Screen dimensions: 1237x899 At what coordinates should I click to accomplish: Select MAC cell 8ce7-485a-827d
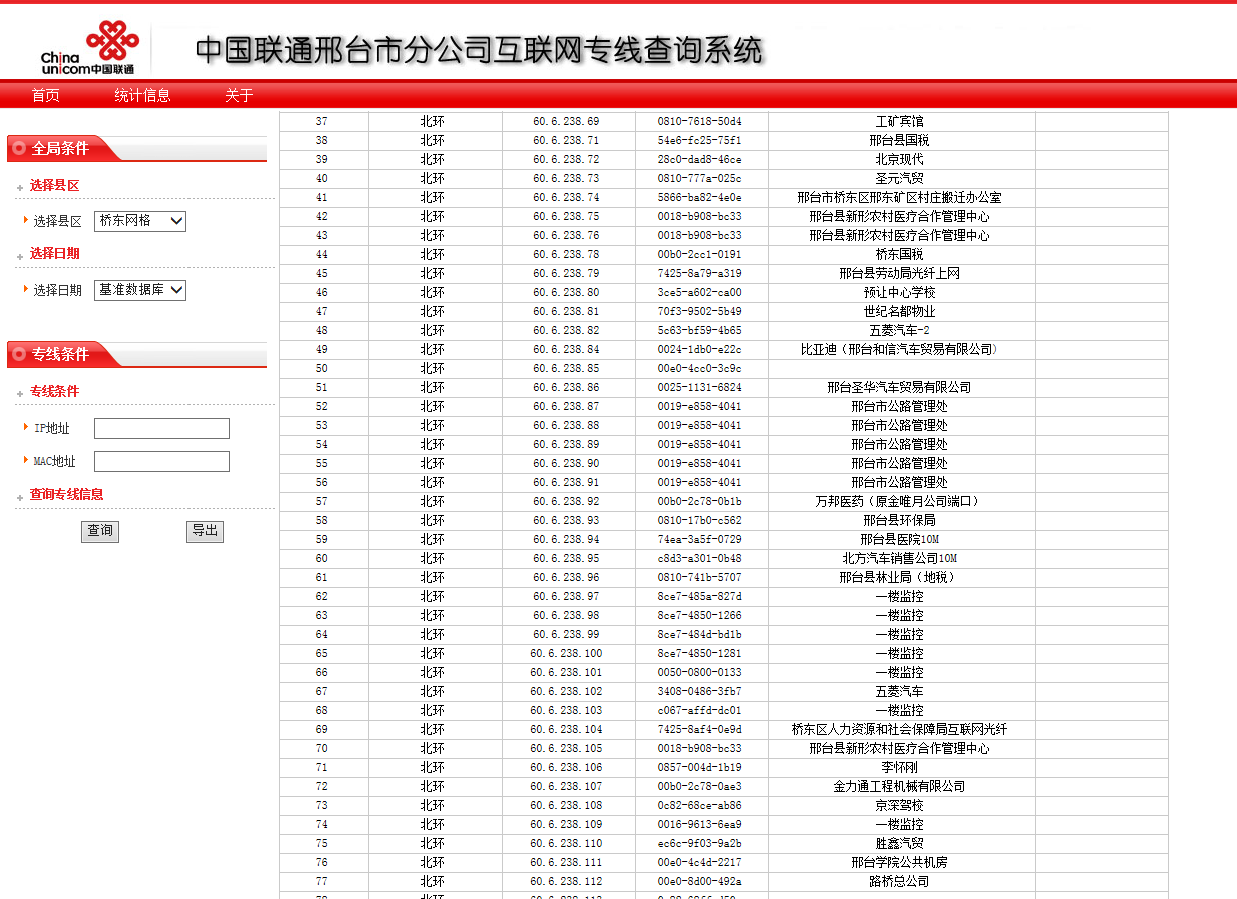701,596
